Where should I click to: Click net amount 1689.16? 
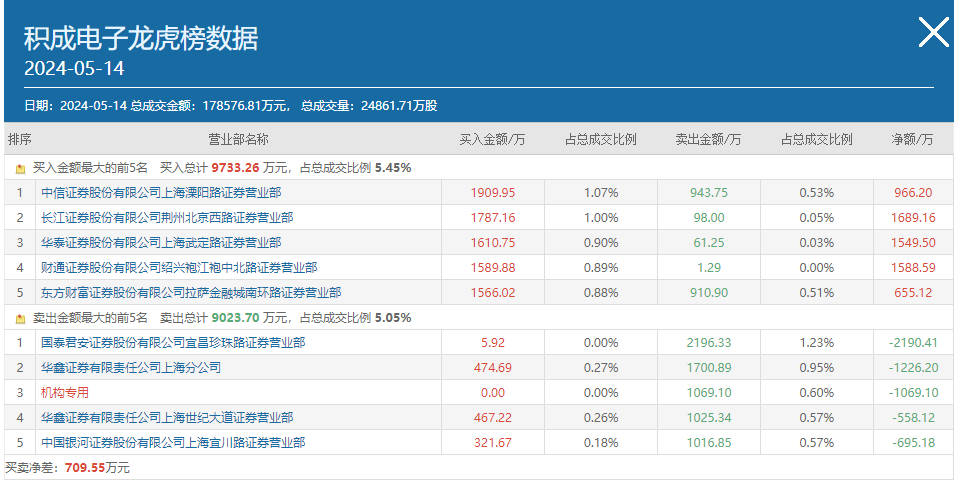click(913, 218)
